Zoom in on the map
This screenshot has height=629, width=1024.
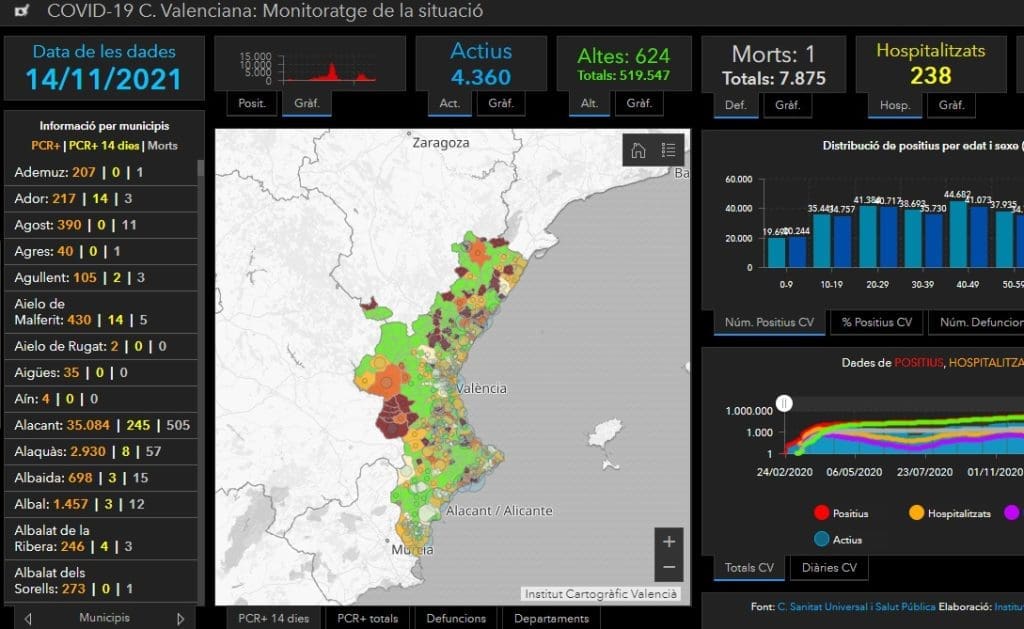pos(669,541)
